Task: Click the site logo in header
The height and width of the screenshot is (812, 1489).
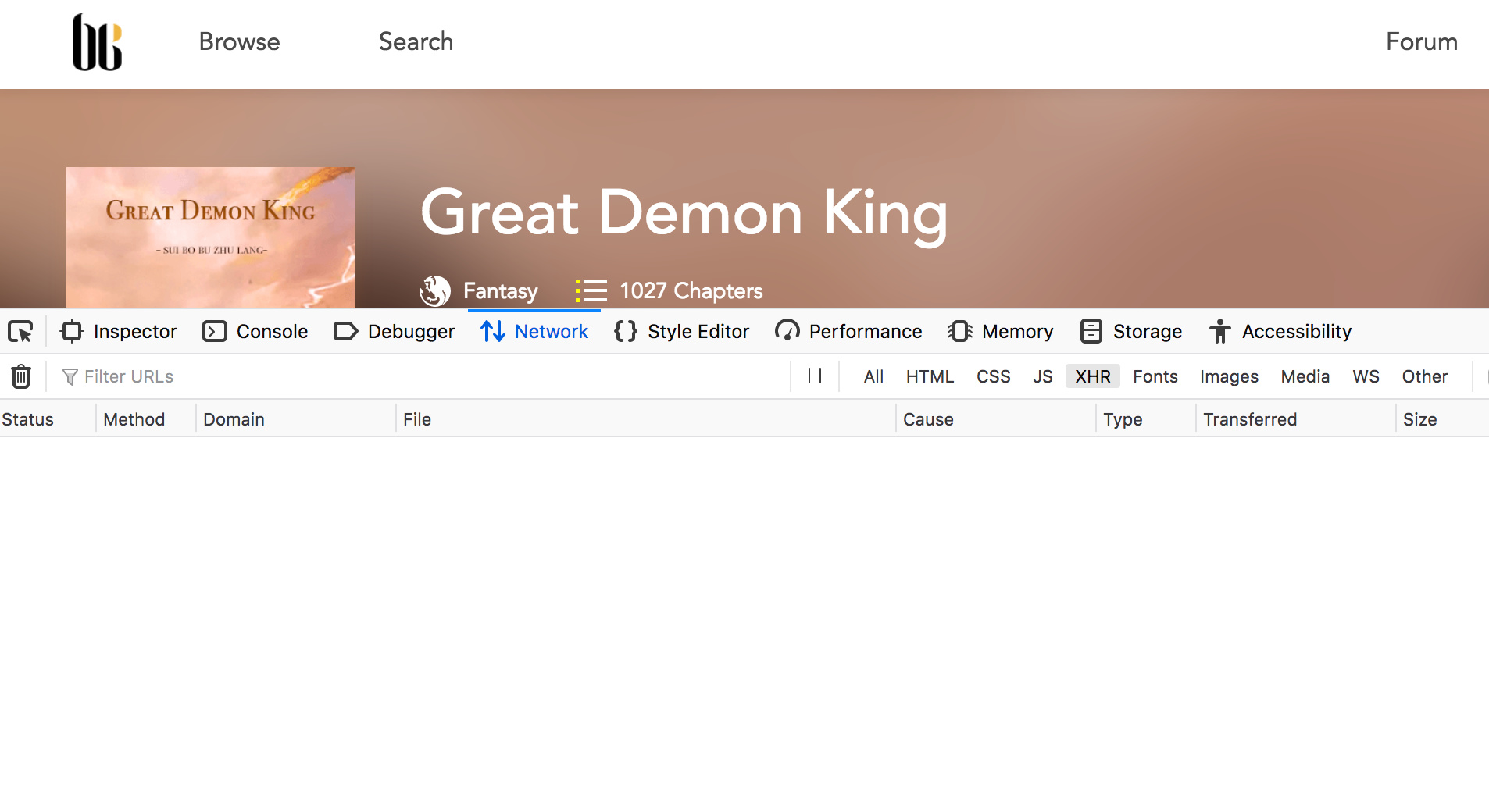Action: click(x=98, y=42)
